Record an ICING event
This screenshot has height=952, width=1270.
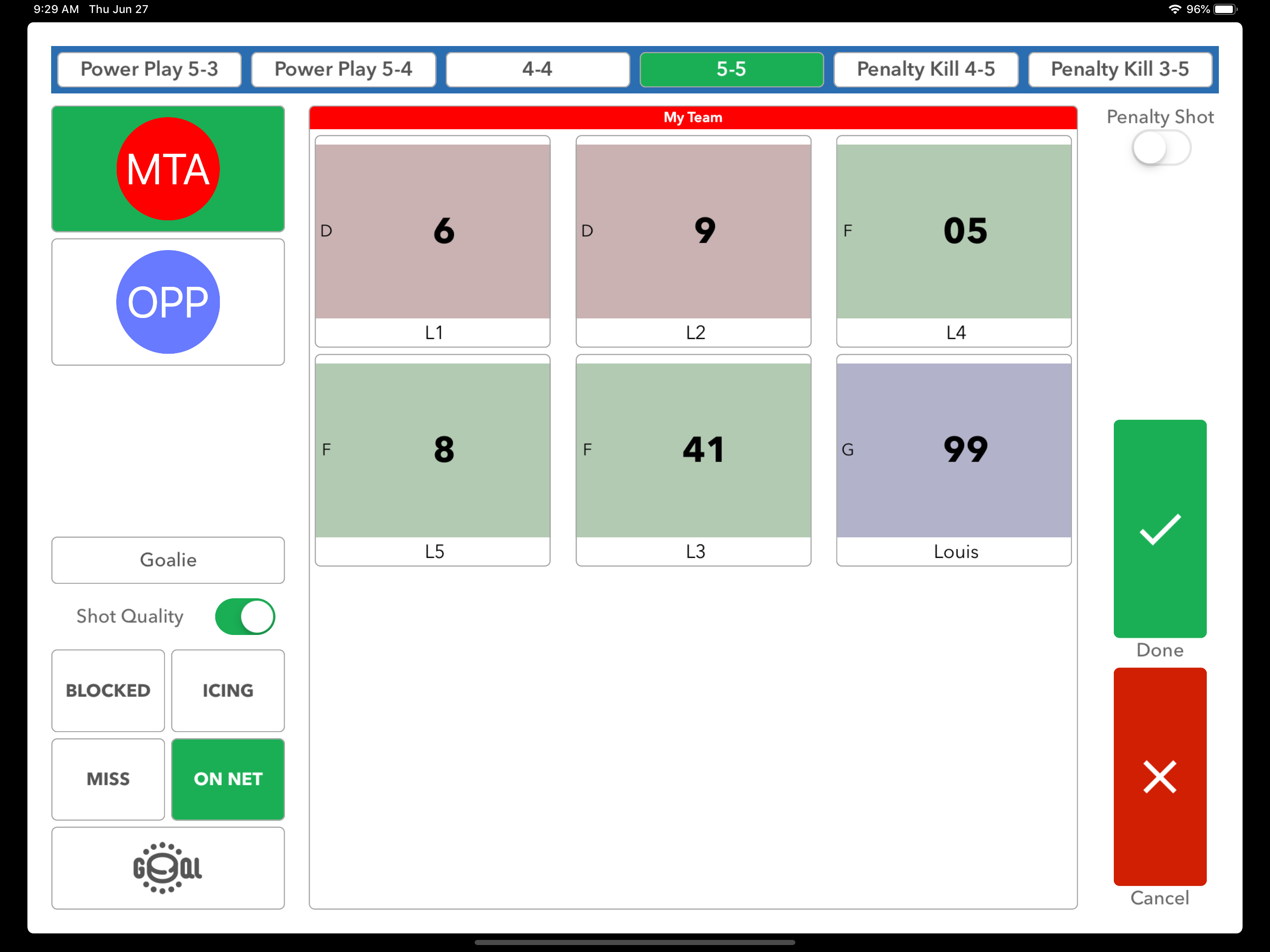(228, 690)
